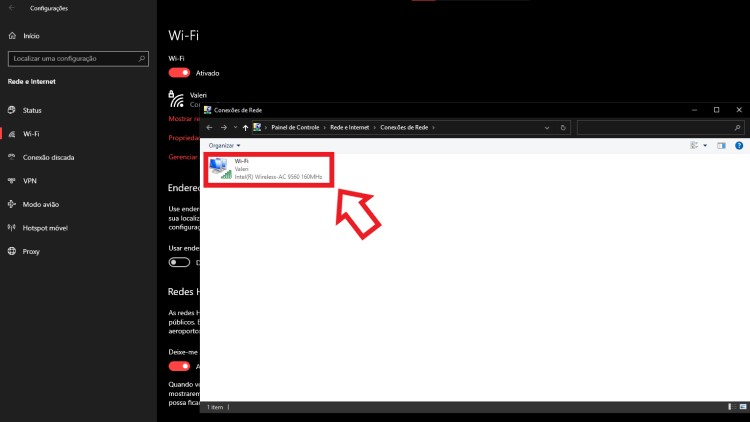Click the Proxy globe icon

tap(12, 251)
